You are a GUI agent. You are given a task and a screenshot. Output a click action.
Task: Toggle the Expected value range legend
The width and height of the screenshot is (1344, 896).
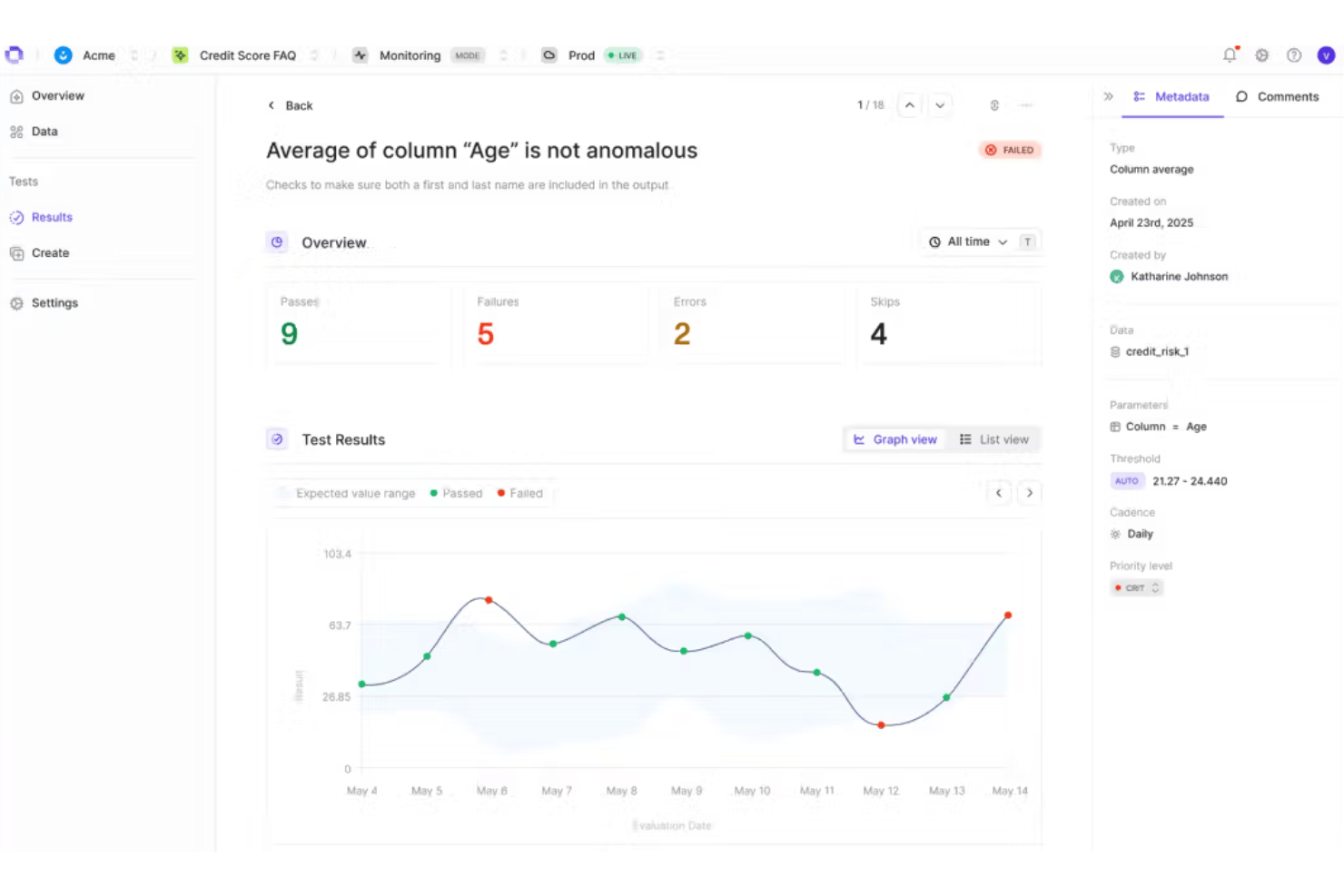coord(347,493)
